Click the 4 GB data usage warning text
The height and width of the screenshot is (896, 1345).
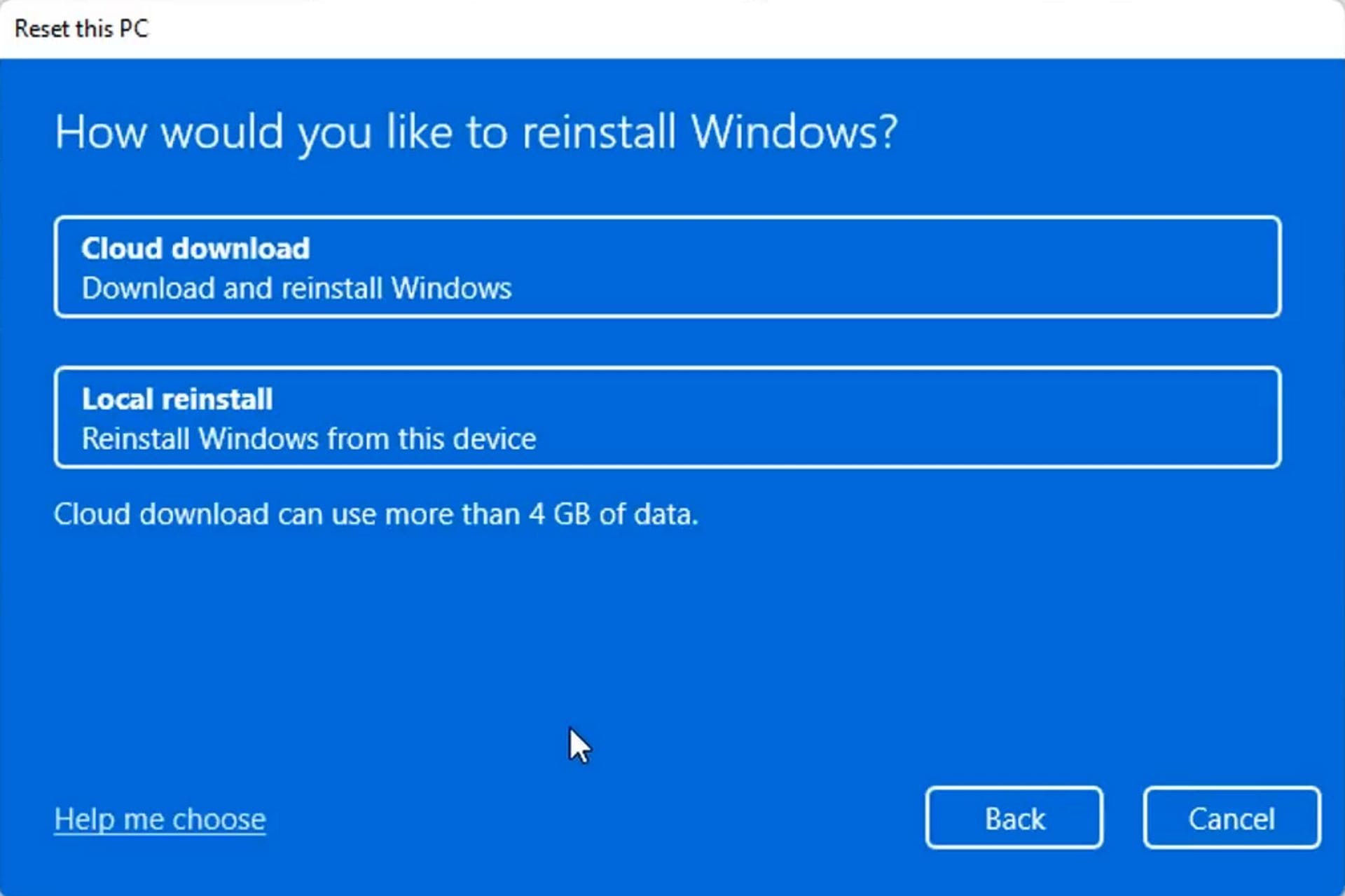tap(376, 514)
